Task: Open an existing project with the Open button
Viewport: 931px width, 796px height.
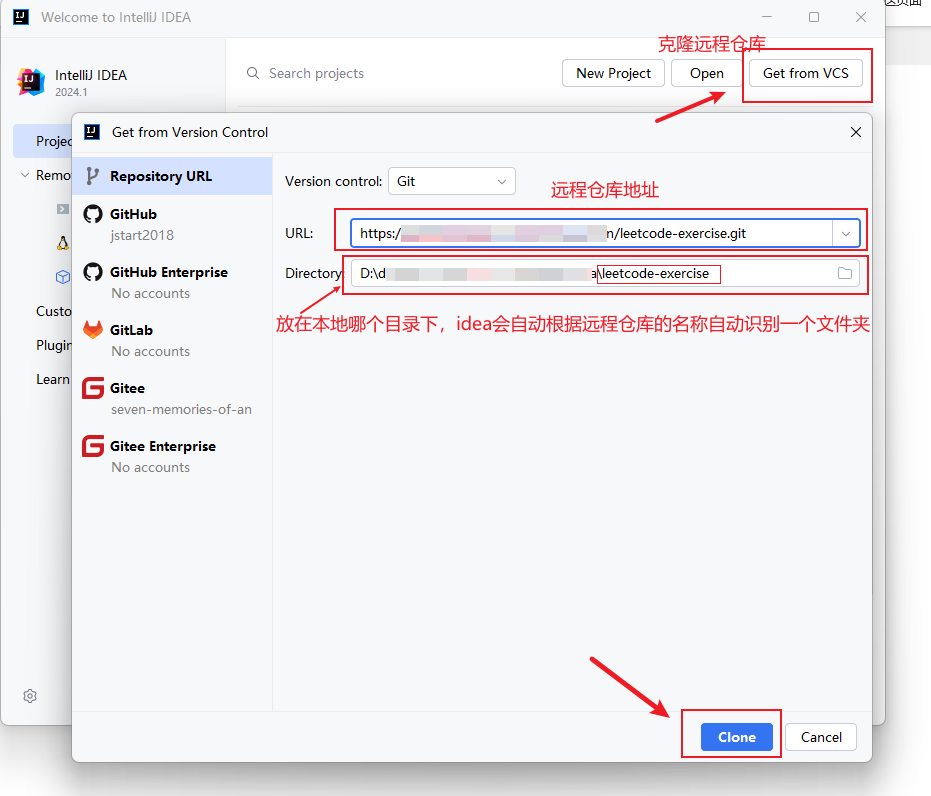Action: click(x=706, y=73)
